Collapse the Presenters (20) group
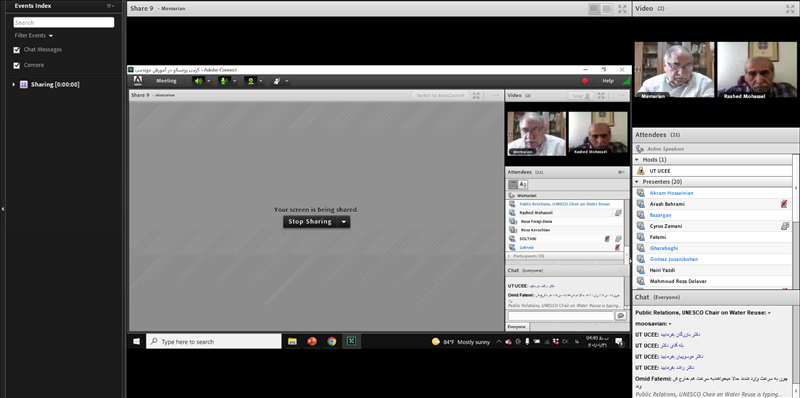Image resolution: width=800 pixels, height=398 pixels. pos(637,182)
